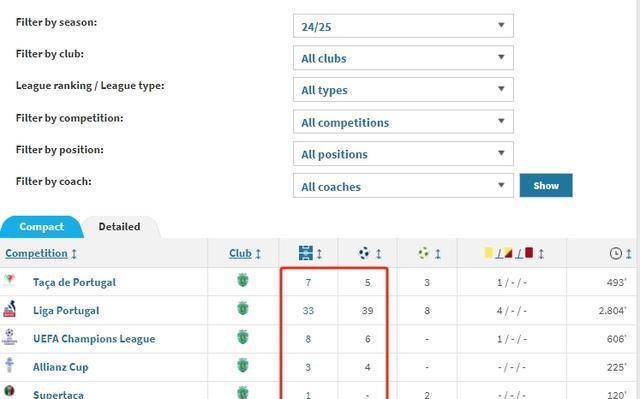Image resolution: width=640 pixels, height=399 pixels.
Task: Sort by minutes played clock icon
Action: point(616,254)
